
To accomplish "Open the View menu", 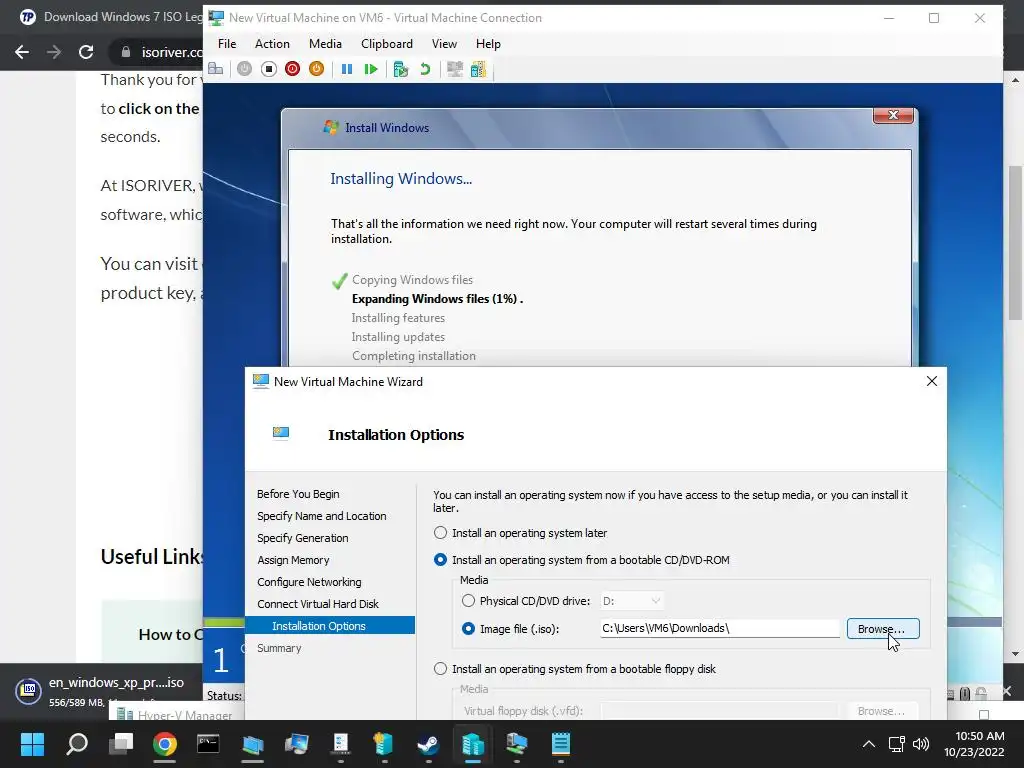I will [444, 44].
